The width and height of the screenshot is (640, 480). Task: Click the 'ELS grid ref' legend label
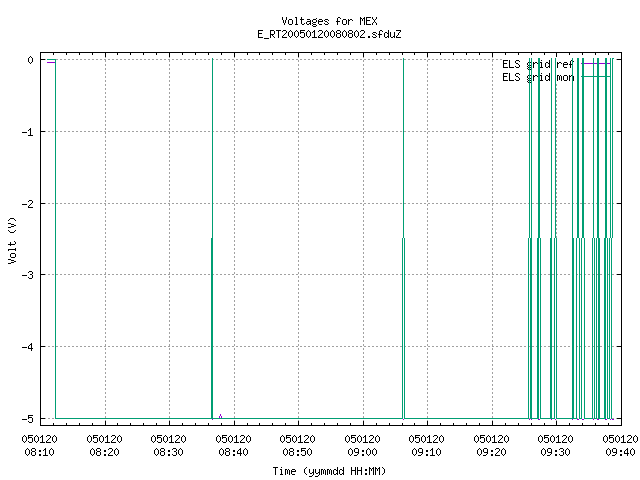(x=538, y=64)
